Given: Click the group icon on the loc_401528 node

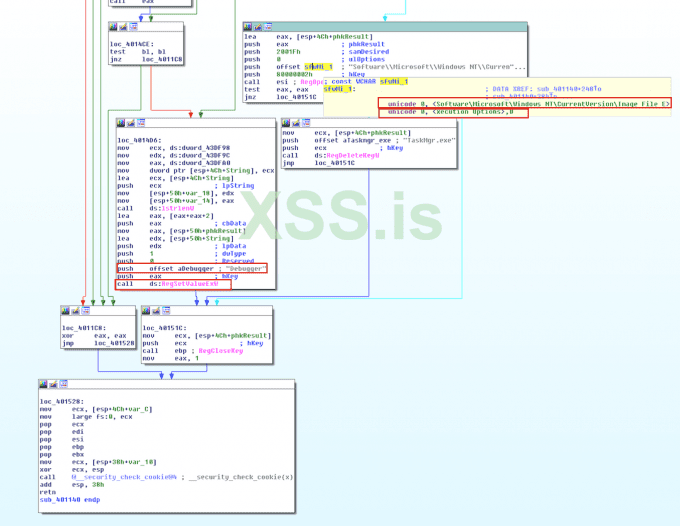Looking at the screenshot, I should pos(64,384).
